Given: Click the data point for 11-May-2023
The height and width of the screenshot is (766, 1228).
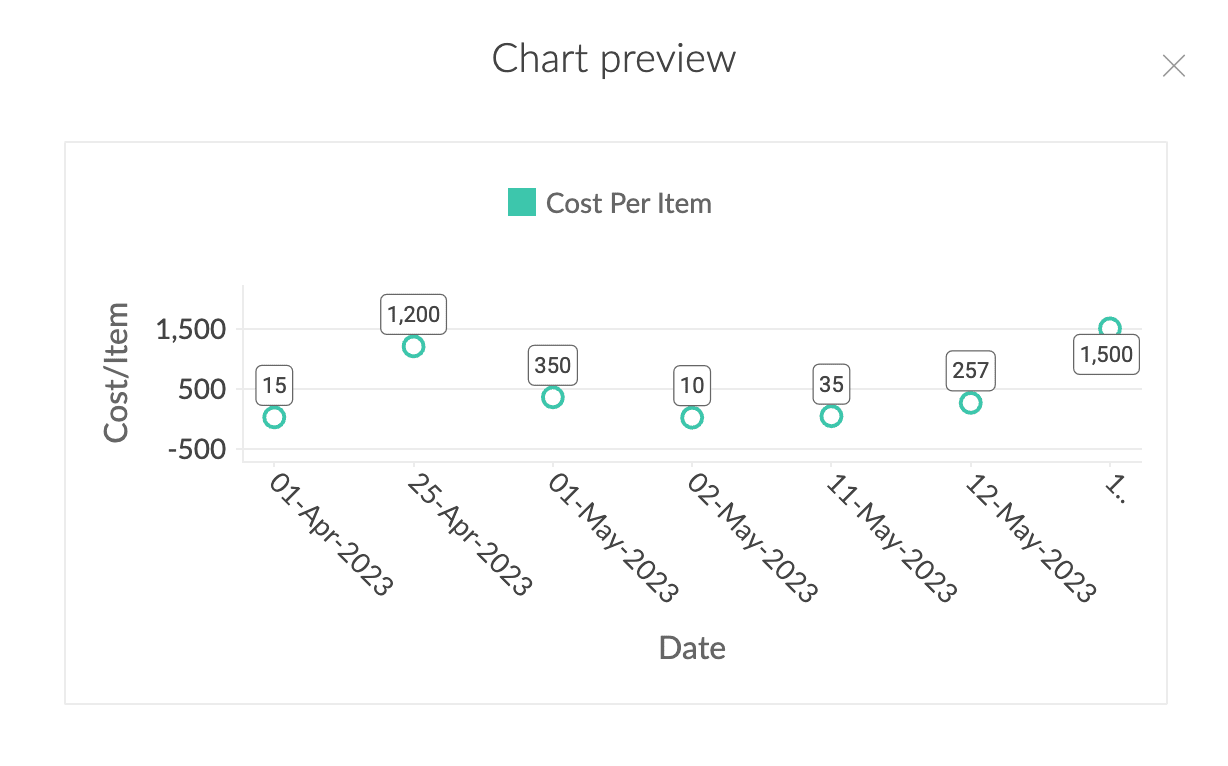Looking at the screenshot, I should [x=831, y=416].
